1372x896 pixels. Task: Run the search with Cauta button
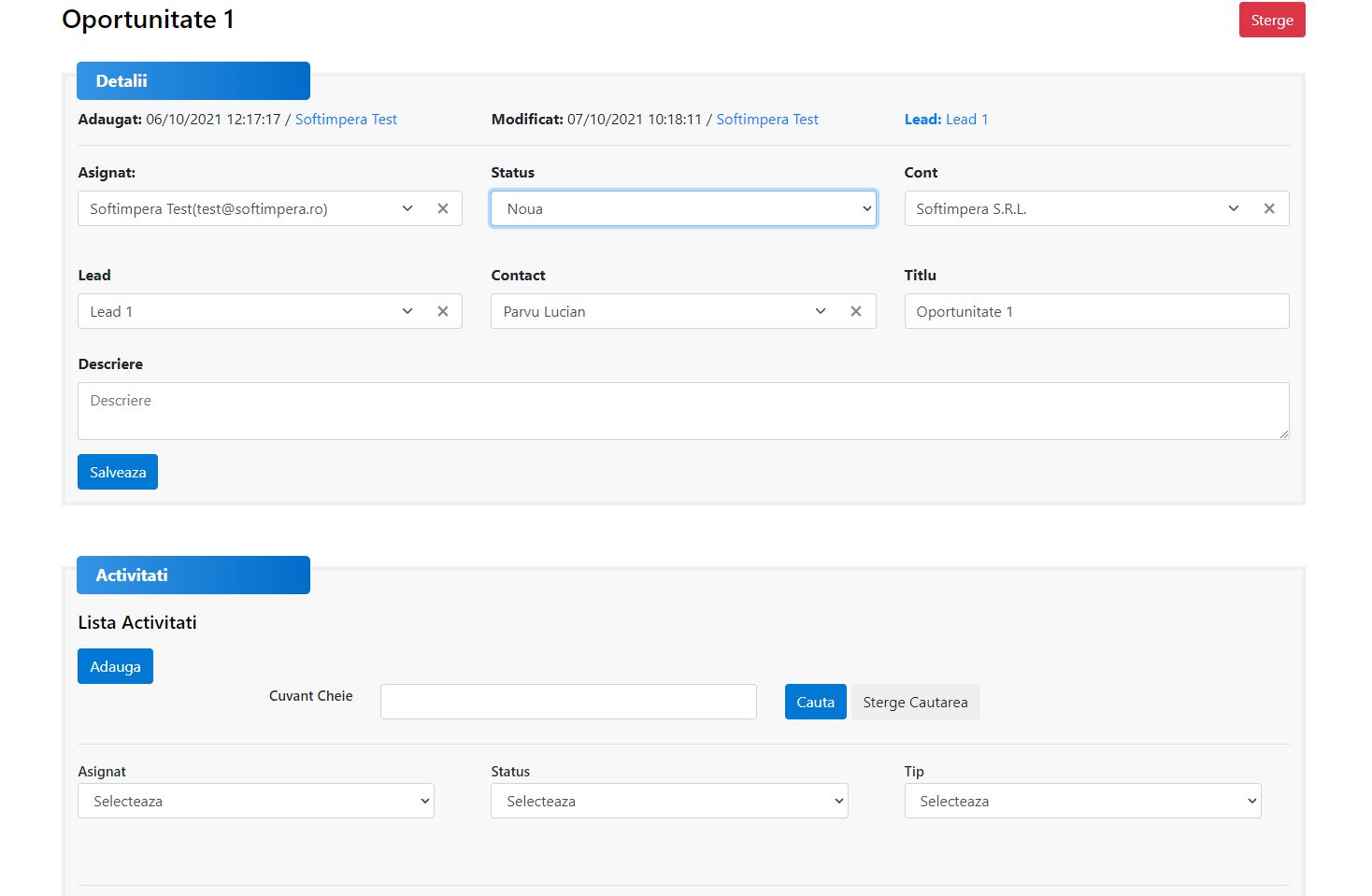(815, 702)
